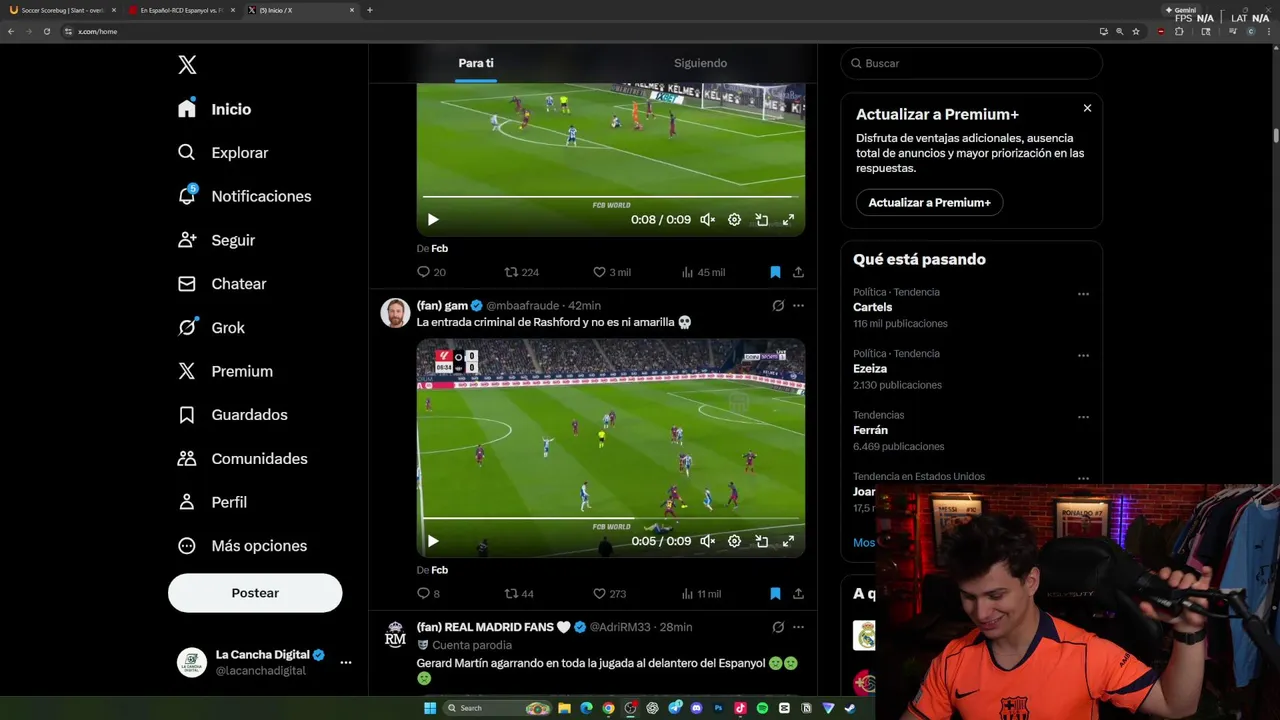Image resolution: width=1280 pixels, height=720 pixels.
Task: Open Seguir in sidebar
Action: (217, 240)
